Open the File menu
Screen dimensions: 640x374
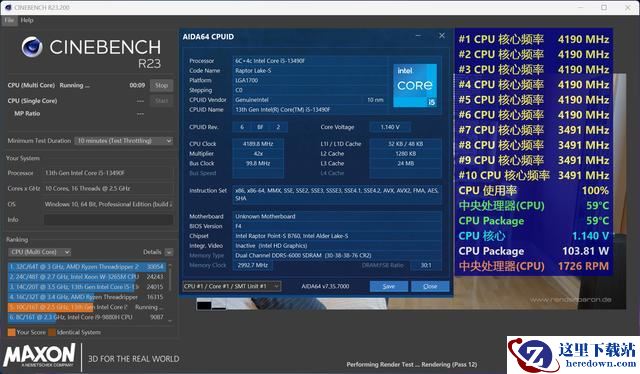click(x=9, y=20)
